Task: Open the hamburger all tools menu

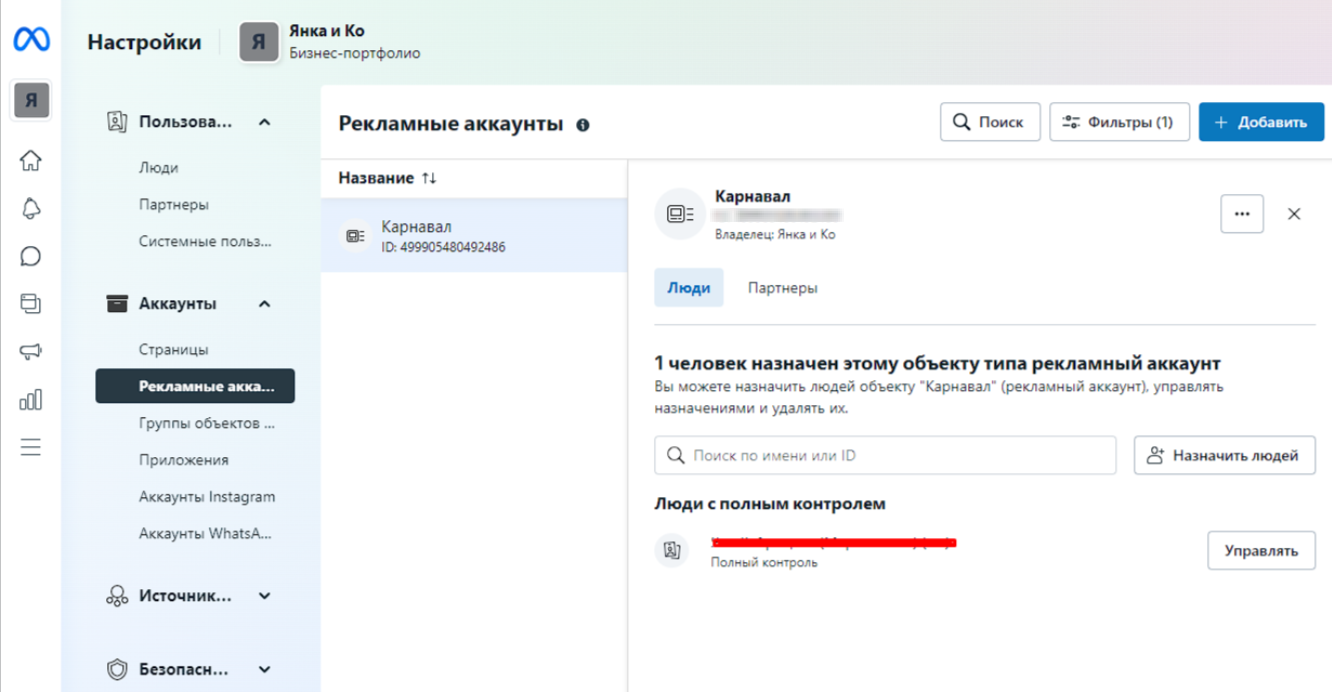Action: 31,447
